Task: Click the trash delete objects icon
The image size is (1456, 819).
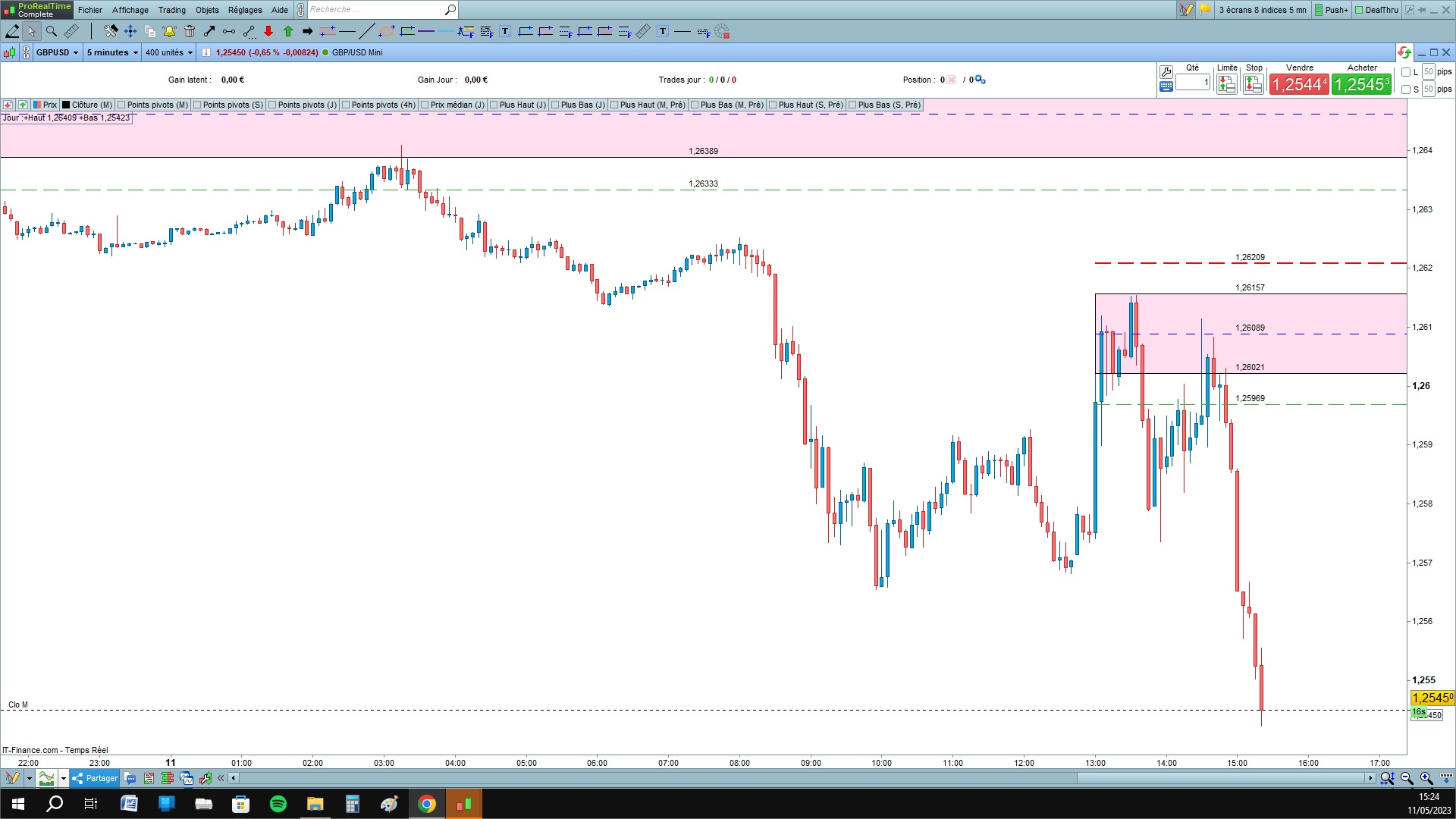Action: (190, 31)
